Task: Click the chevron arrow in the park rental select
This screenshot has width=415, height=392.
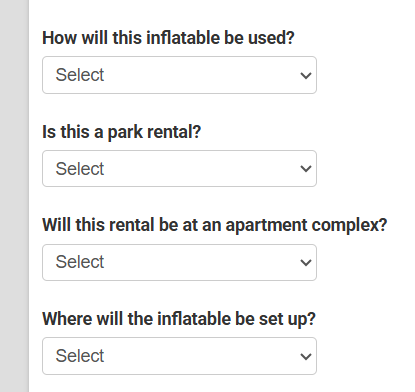Action: tap(306, 169)
